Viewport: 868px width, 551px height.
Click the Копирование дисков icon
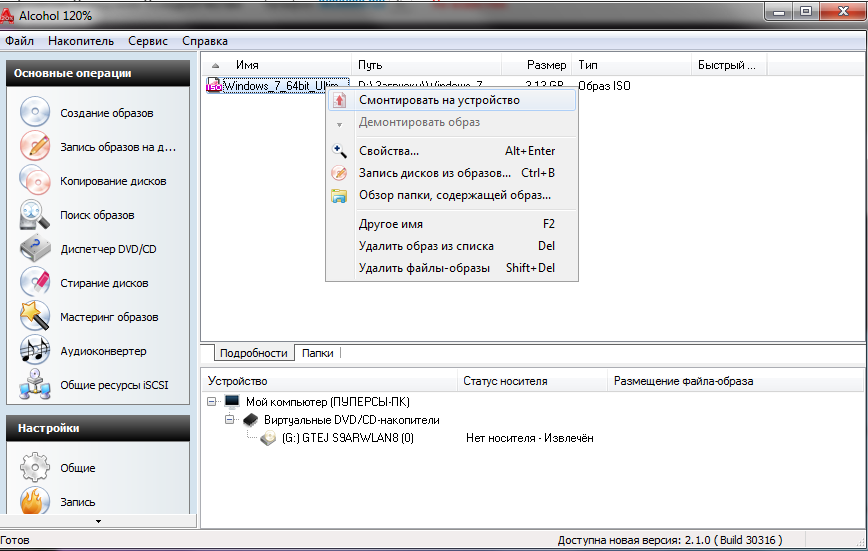[35, 181]
